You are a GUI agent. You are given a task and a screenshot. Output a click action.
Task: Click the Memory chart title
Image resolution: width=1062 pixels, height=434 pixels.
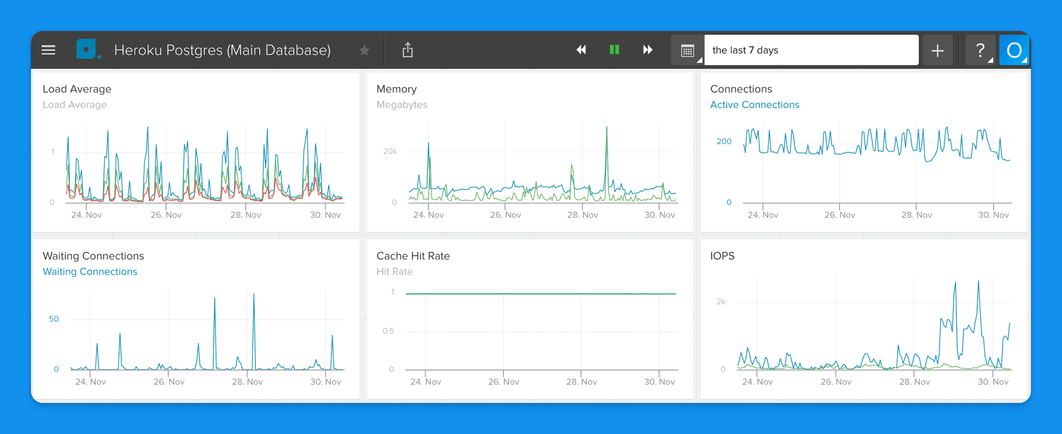coord(397,89)
